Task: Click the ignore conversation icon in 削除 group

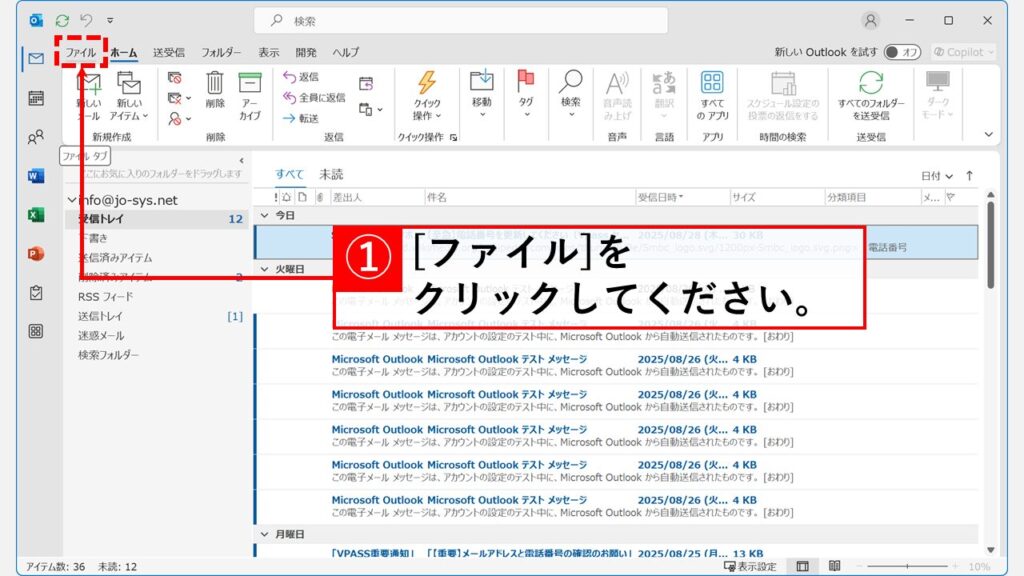Action: click(174, 78)
